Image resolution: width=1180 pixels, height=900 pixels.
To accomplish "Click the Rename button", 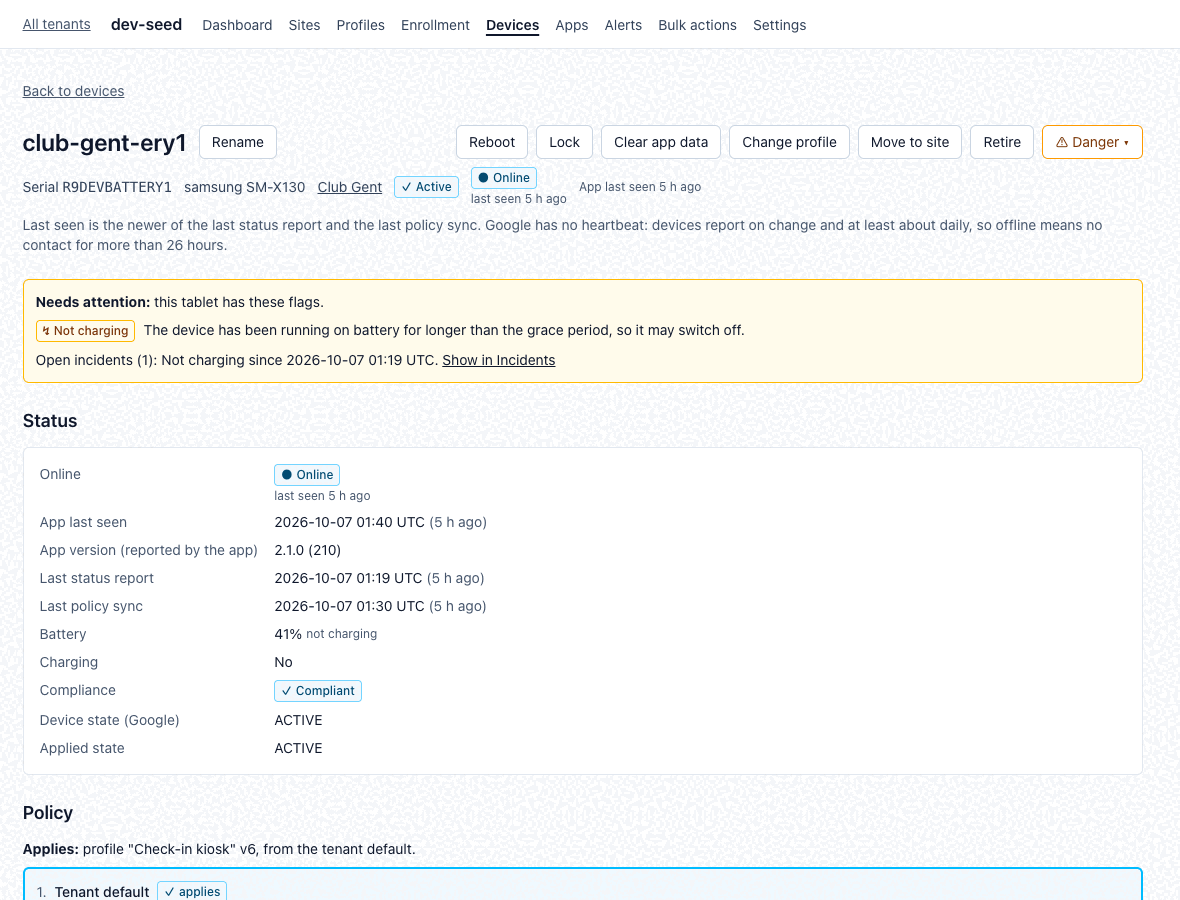I will [x=238, y=142].
